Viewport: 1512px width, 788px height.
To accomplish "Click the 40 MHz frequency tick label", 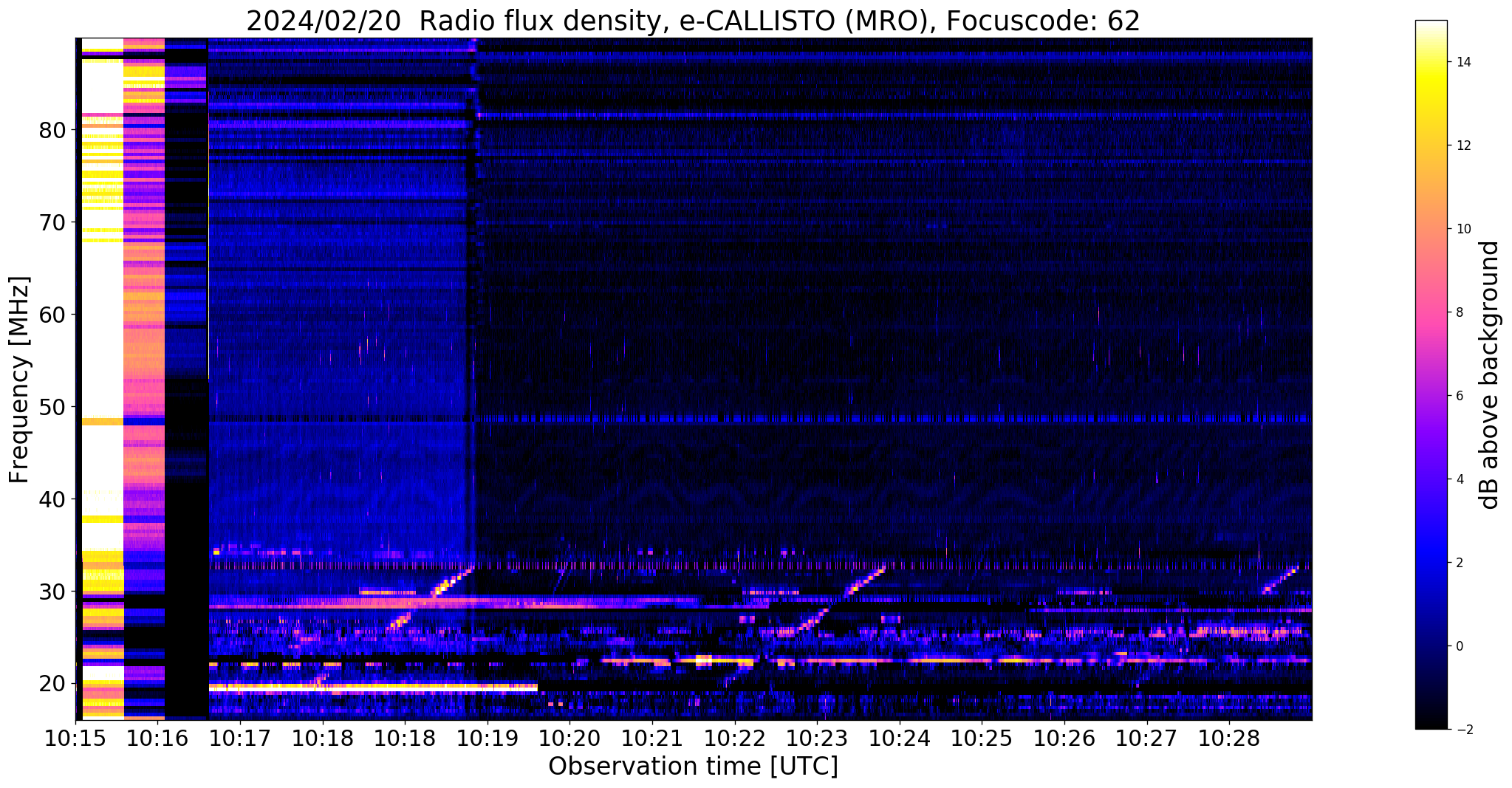I will pos(52,499).
